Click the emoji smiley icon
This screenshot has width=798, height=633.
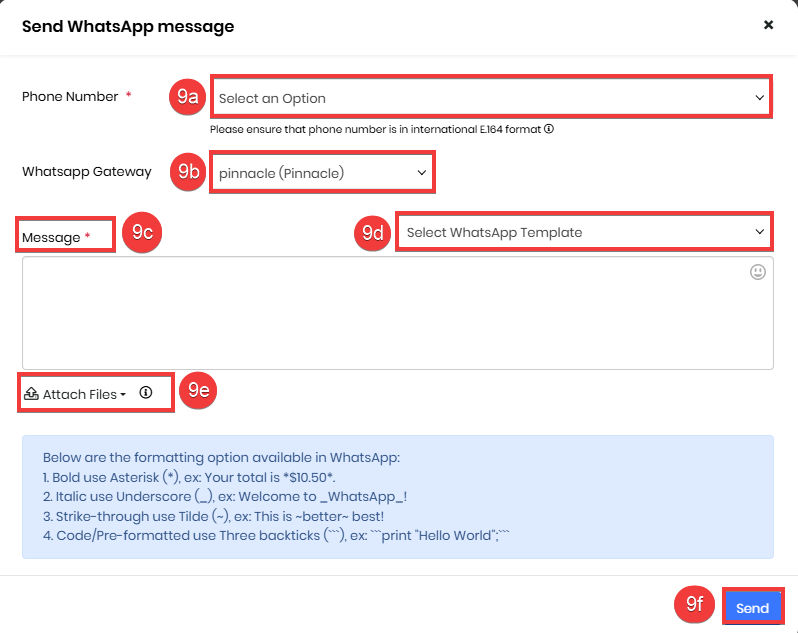(x=757, y=272)
